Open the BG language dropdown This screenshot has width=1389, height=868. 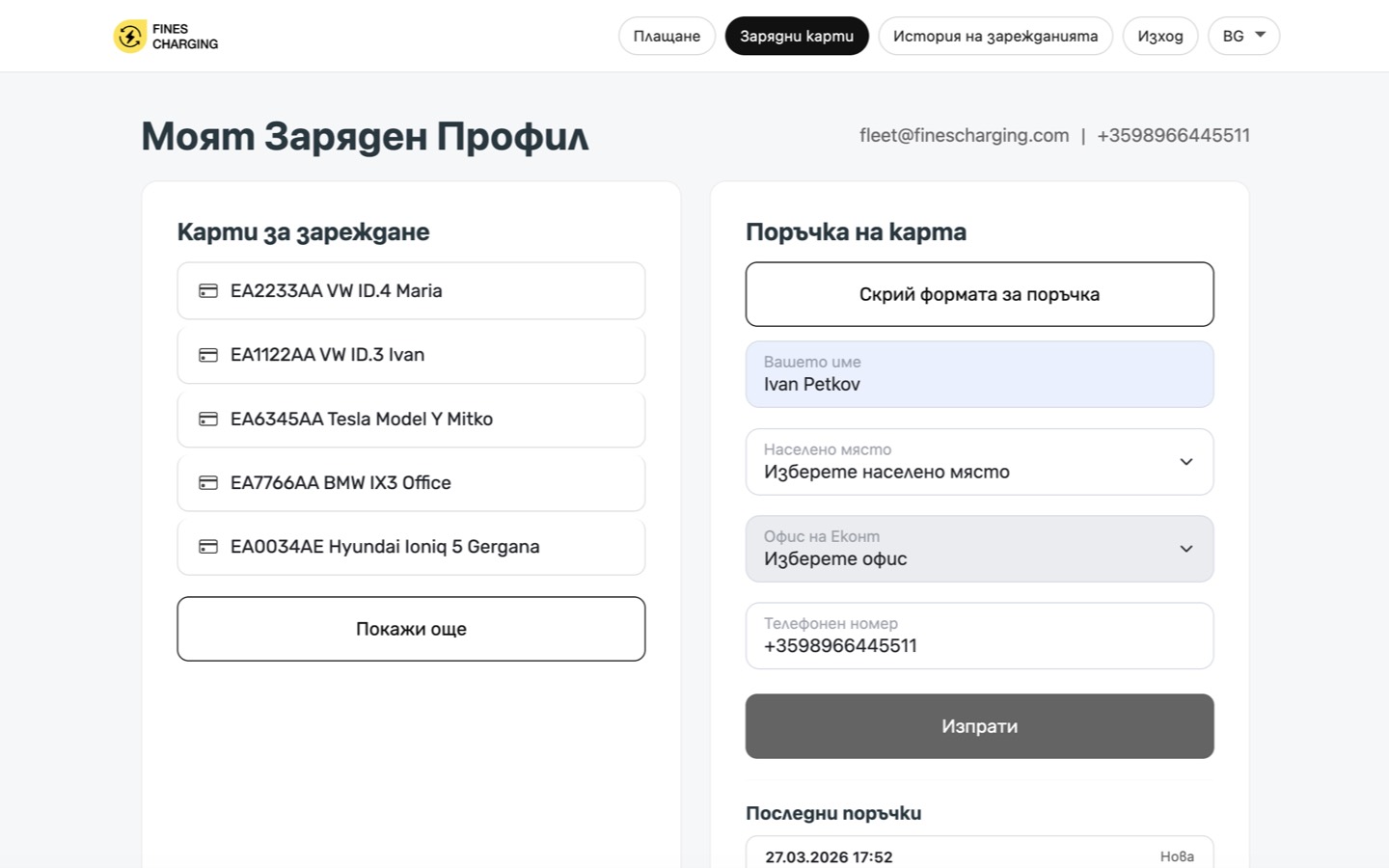click(1242, 36)
